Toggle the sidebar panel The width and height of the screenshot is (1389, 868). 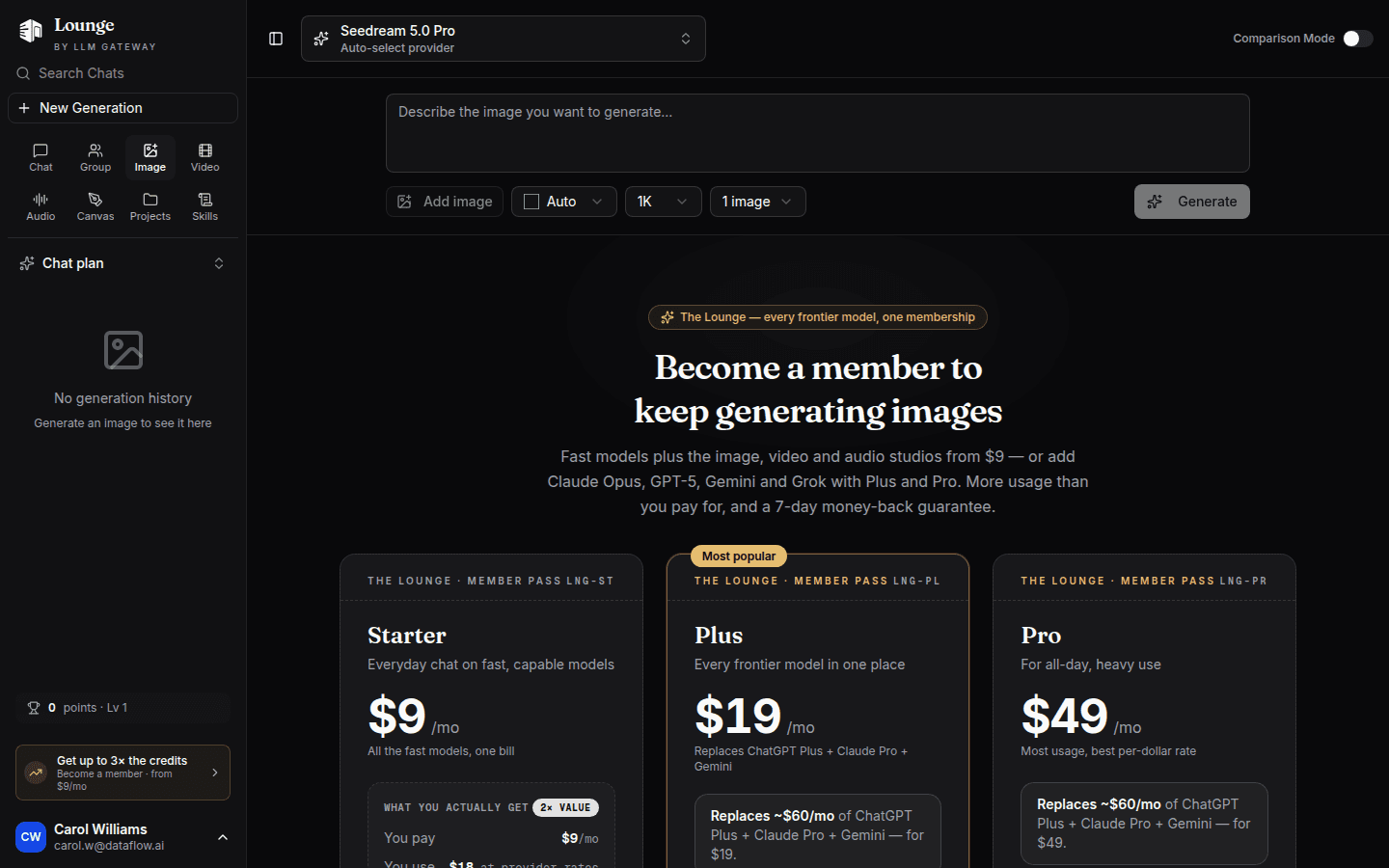pos(276,39)
